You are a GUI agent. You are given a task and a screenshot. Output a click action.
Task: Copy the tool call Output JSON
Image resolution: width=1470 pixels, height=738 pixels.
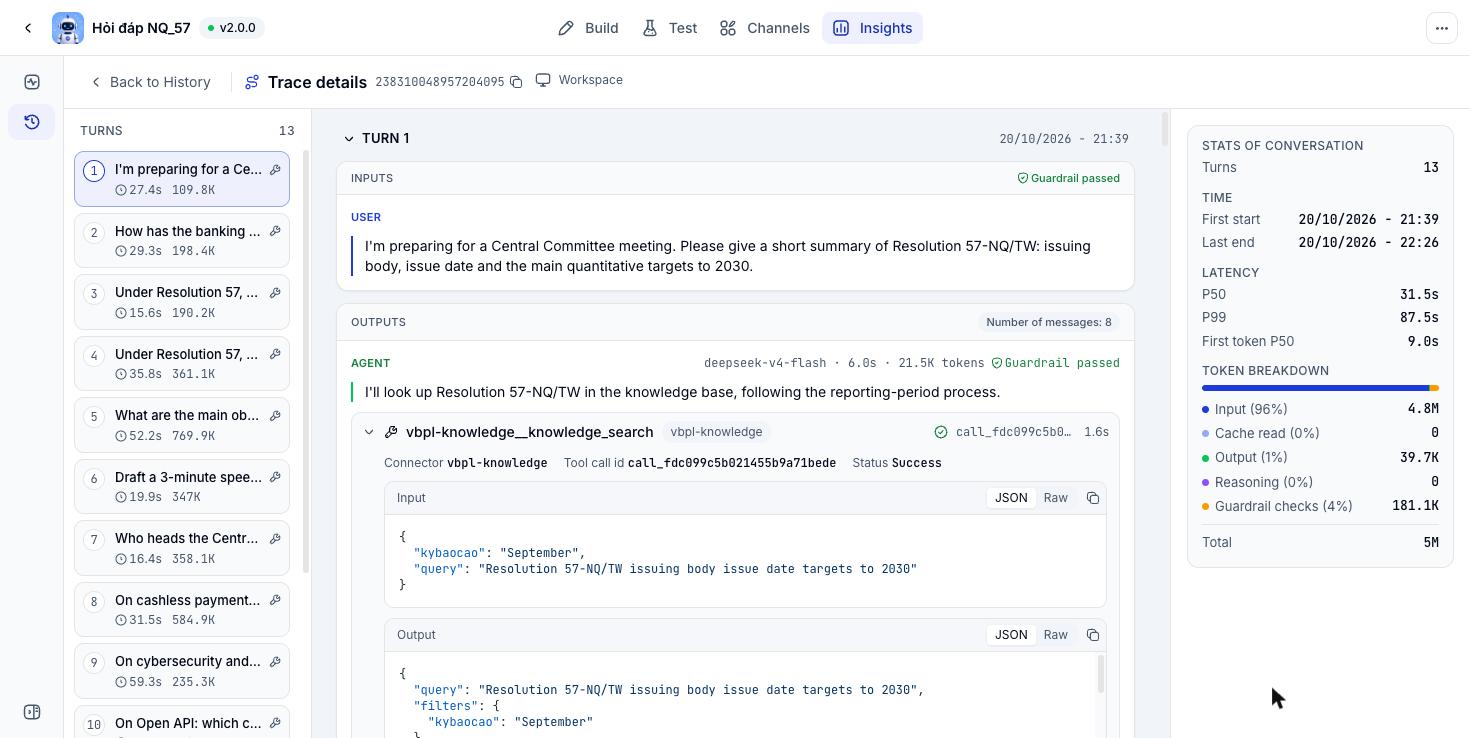pyautogui.click(x=1093, y=635)
